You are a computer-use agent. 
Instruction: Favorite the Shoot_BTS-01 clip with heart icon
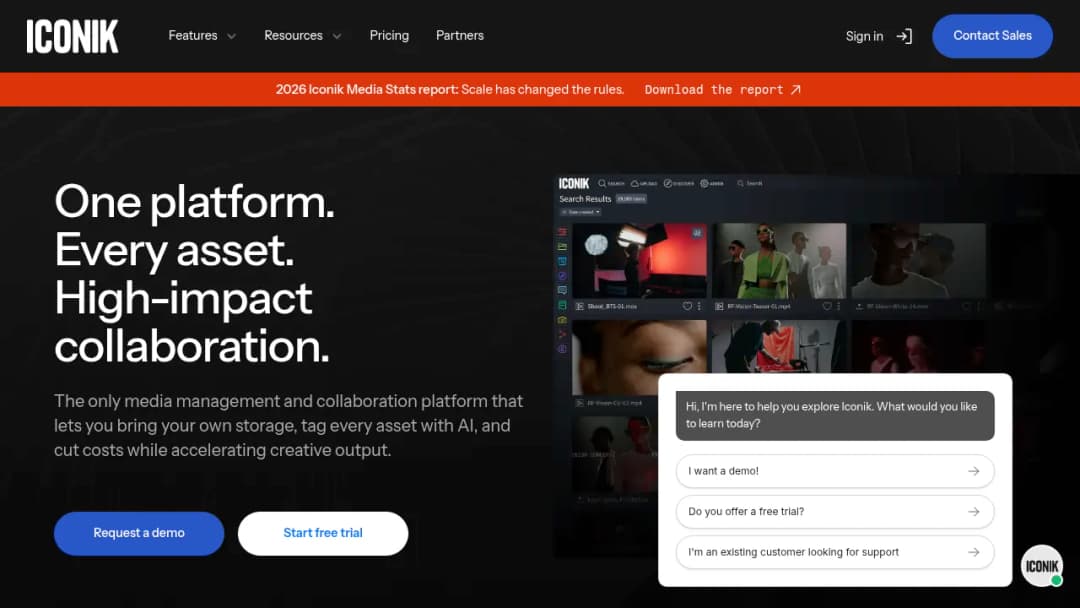tap(687, 306)
